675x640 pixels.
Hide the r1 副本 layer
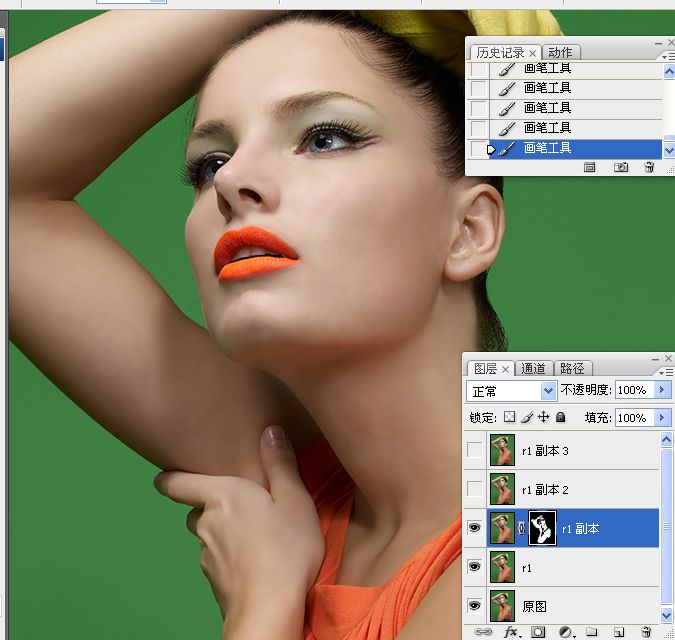click(x=474, y=527)
